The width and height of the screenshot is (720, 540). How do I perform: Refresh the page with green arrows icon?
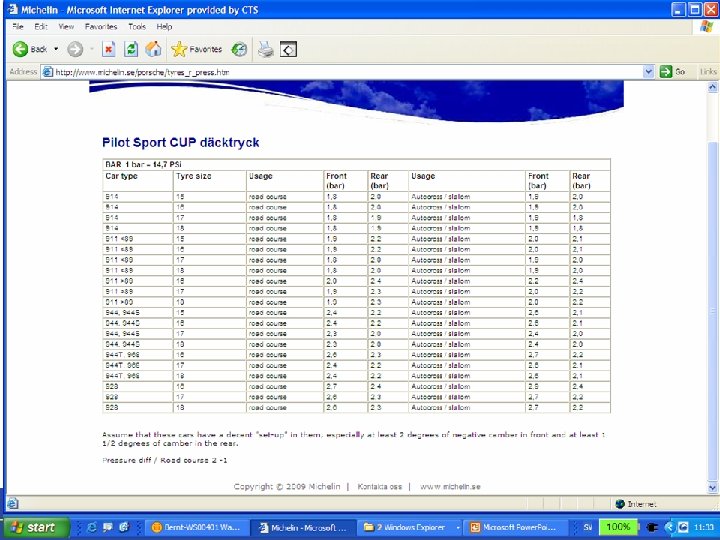(131, 49)
